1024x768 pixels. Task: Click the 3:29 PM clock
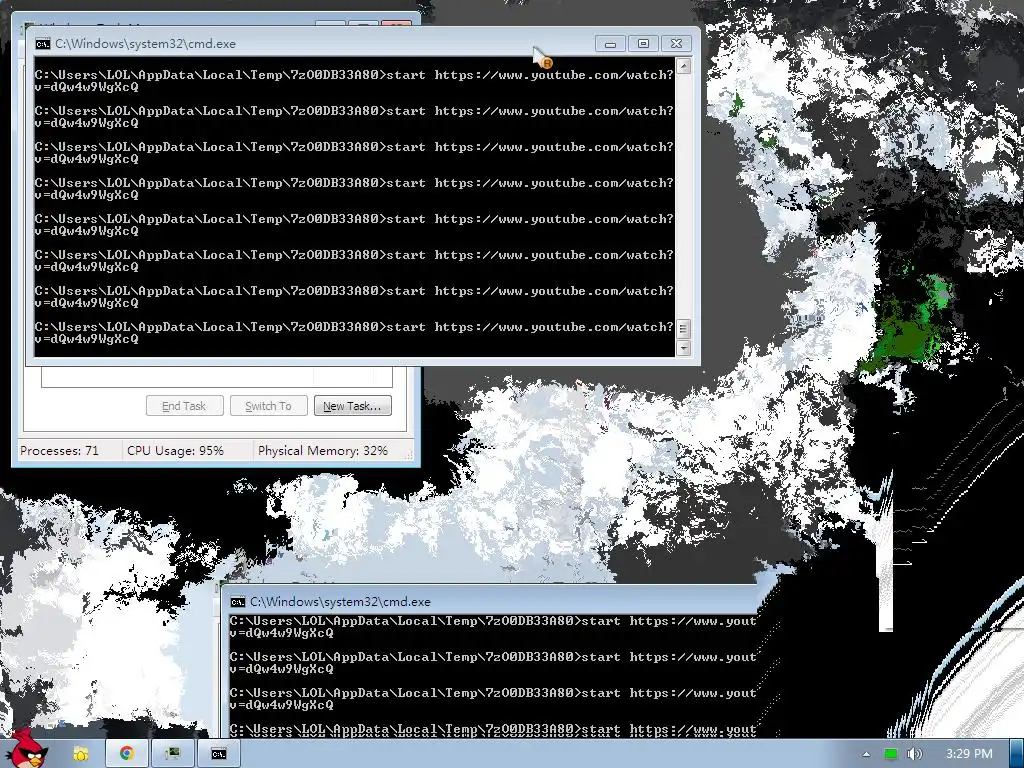click(x=969, y=754)
